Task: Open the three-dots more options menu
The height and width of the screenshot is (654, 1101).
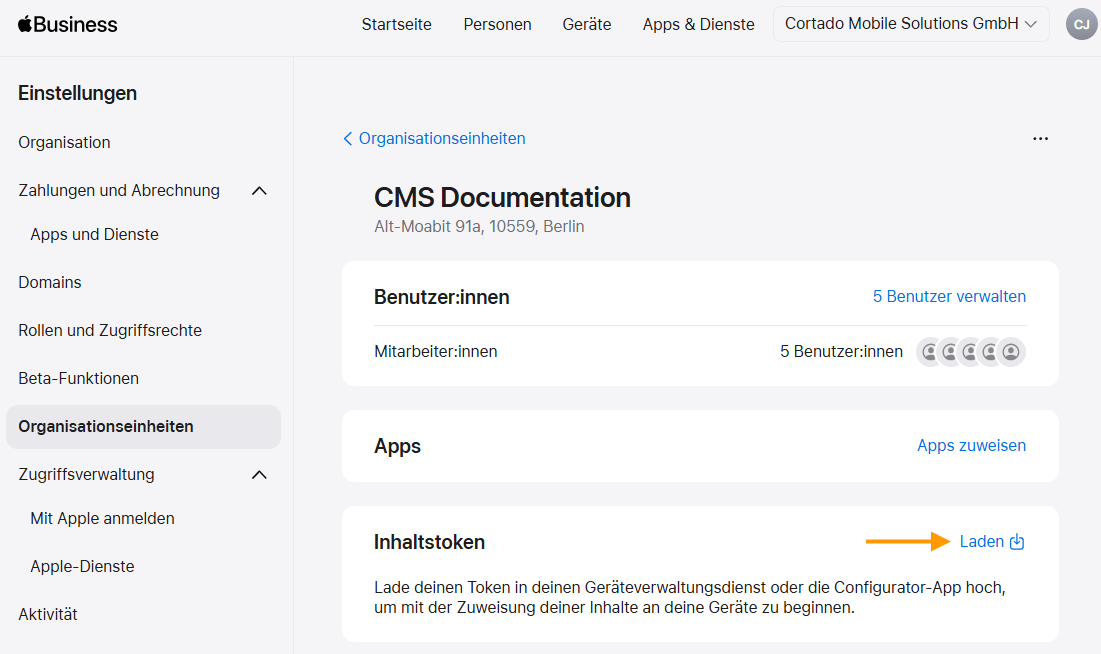Action: 1040,138
